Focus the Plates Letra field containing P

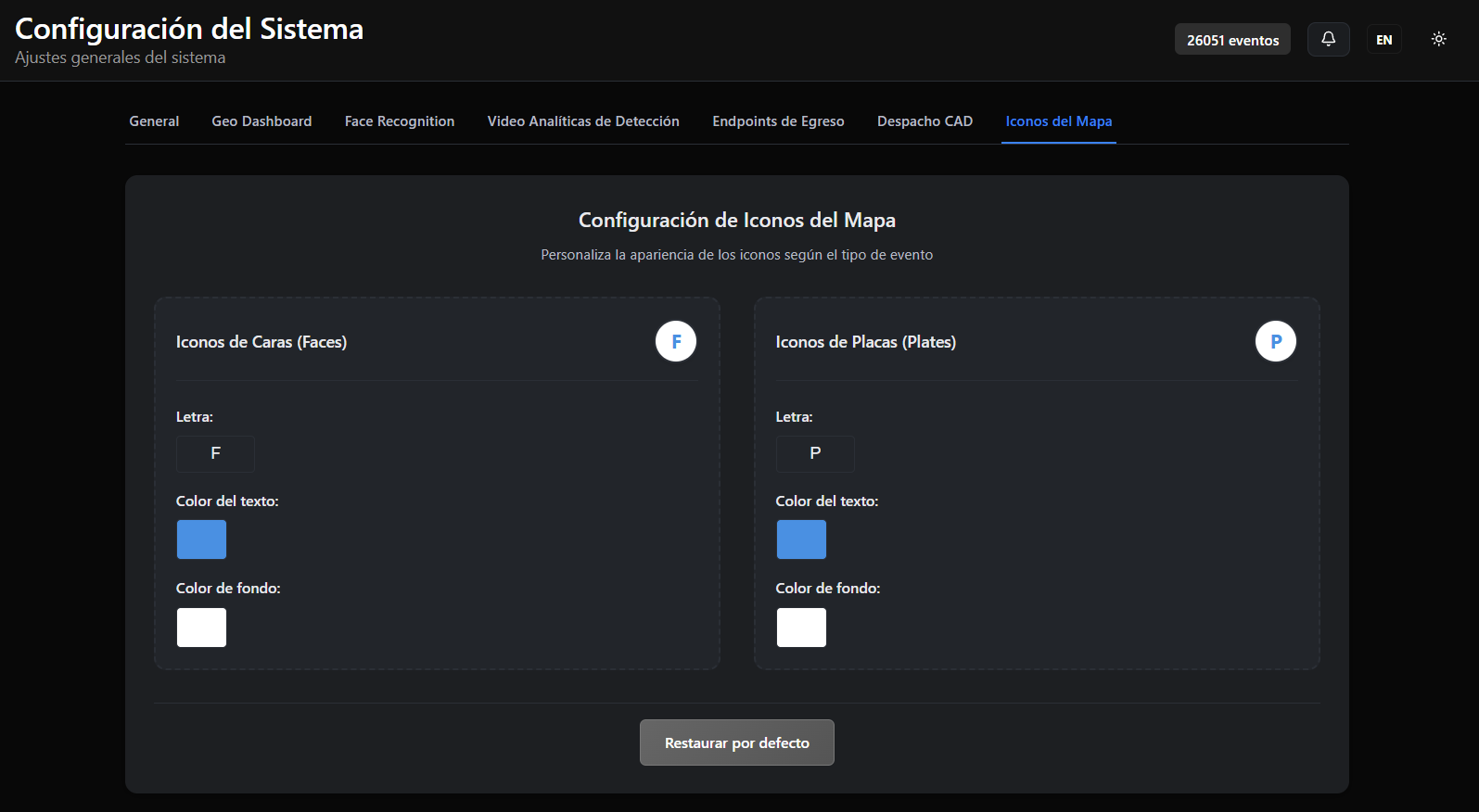pyautogui.click(x=815, y=453)
